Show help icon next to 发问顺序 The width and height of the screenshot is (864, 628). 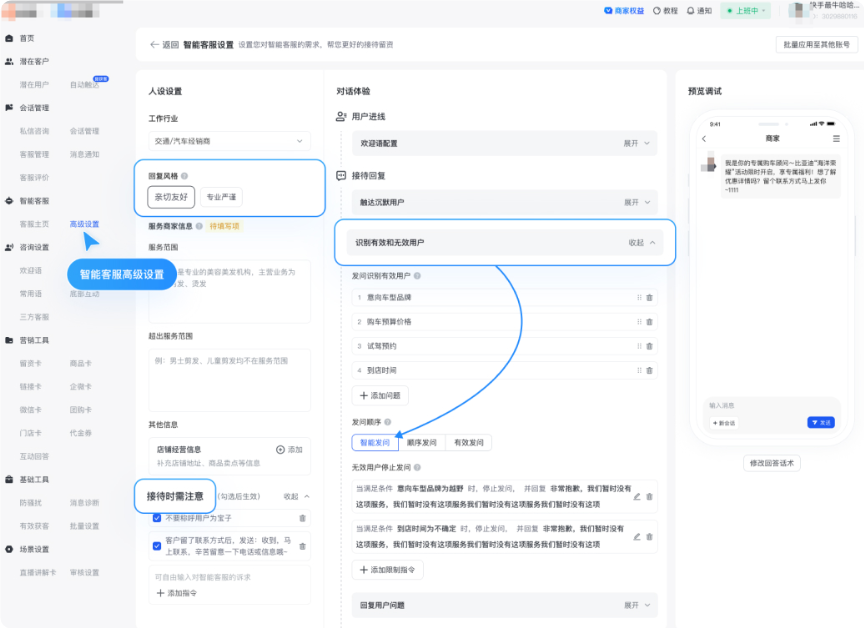click(388, 422)
